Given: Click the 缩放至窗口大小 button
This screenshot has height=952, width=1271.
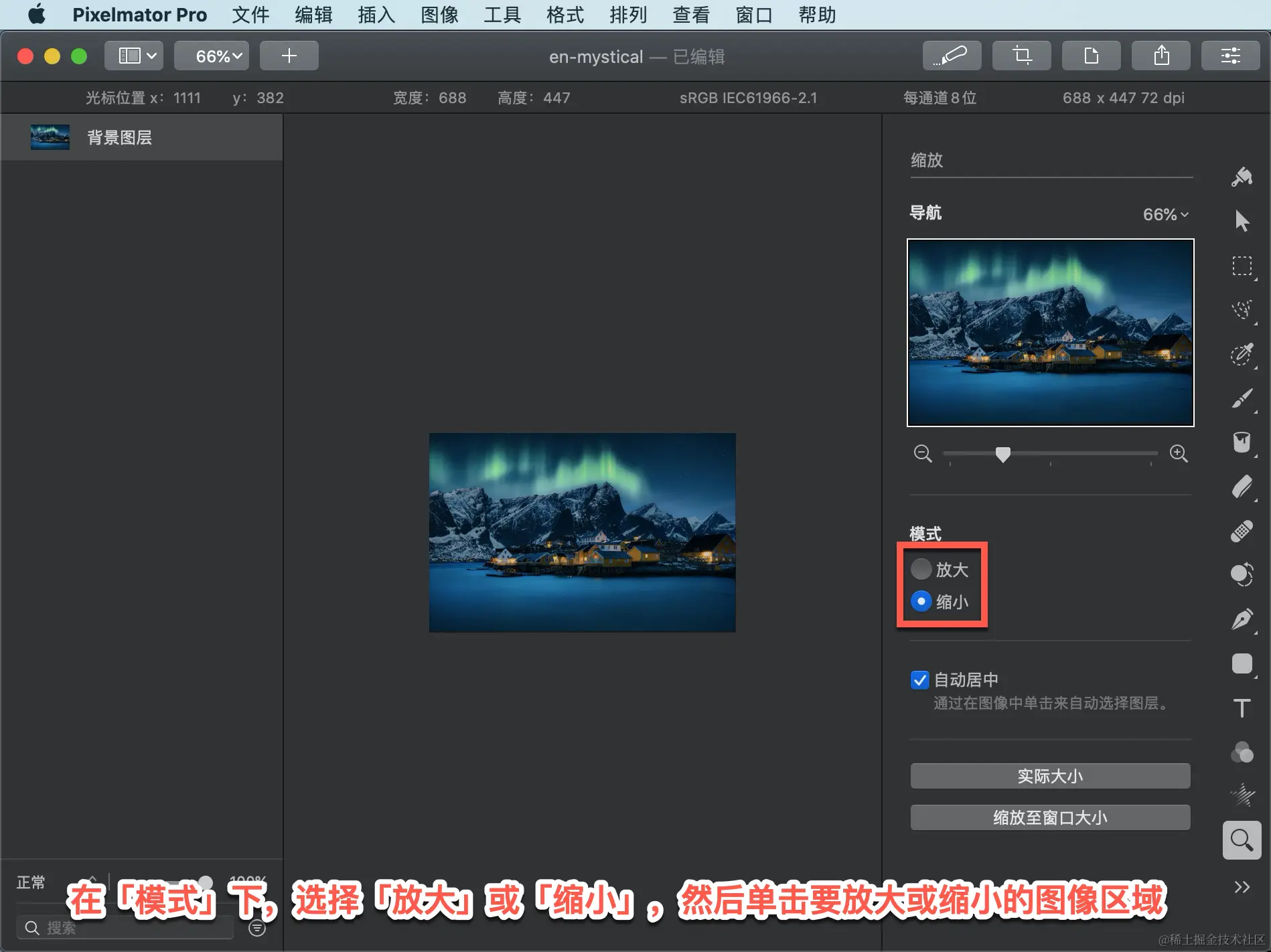Looking at the screenshot, I should click(x=1050, y=817).
